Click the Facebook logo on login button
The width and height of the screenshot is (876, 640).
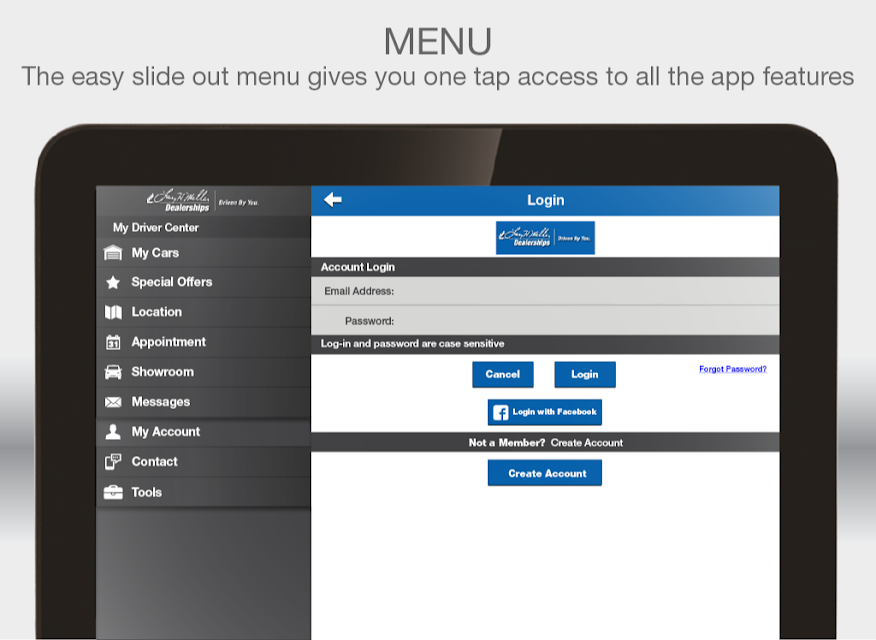[x=501, y=412]
